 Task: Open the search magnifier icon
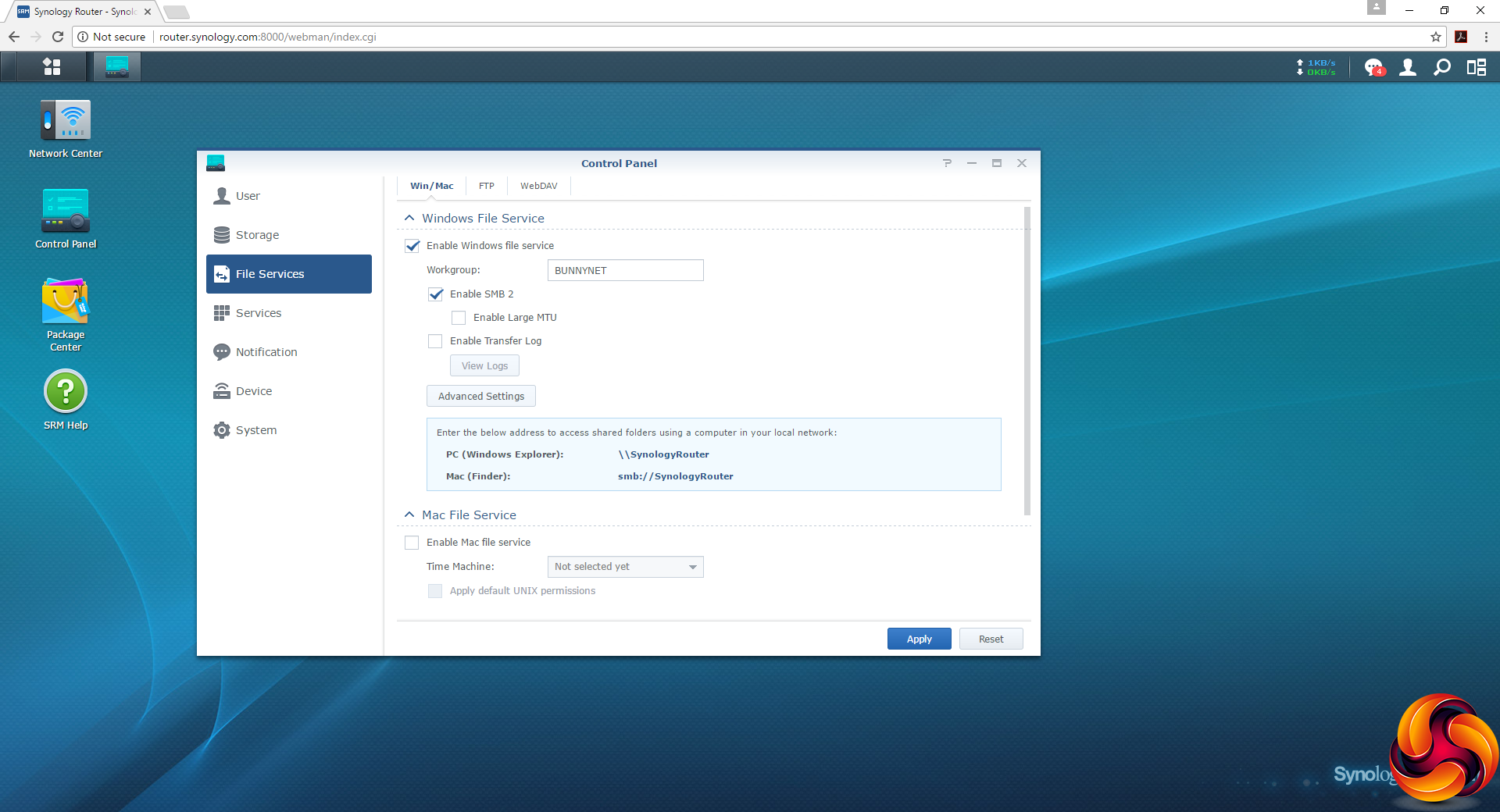(1442, 68)
